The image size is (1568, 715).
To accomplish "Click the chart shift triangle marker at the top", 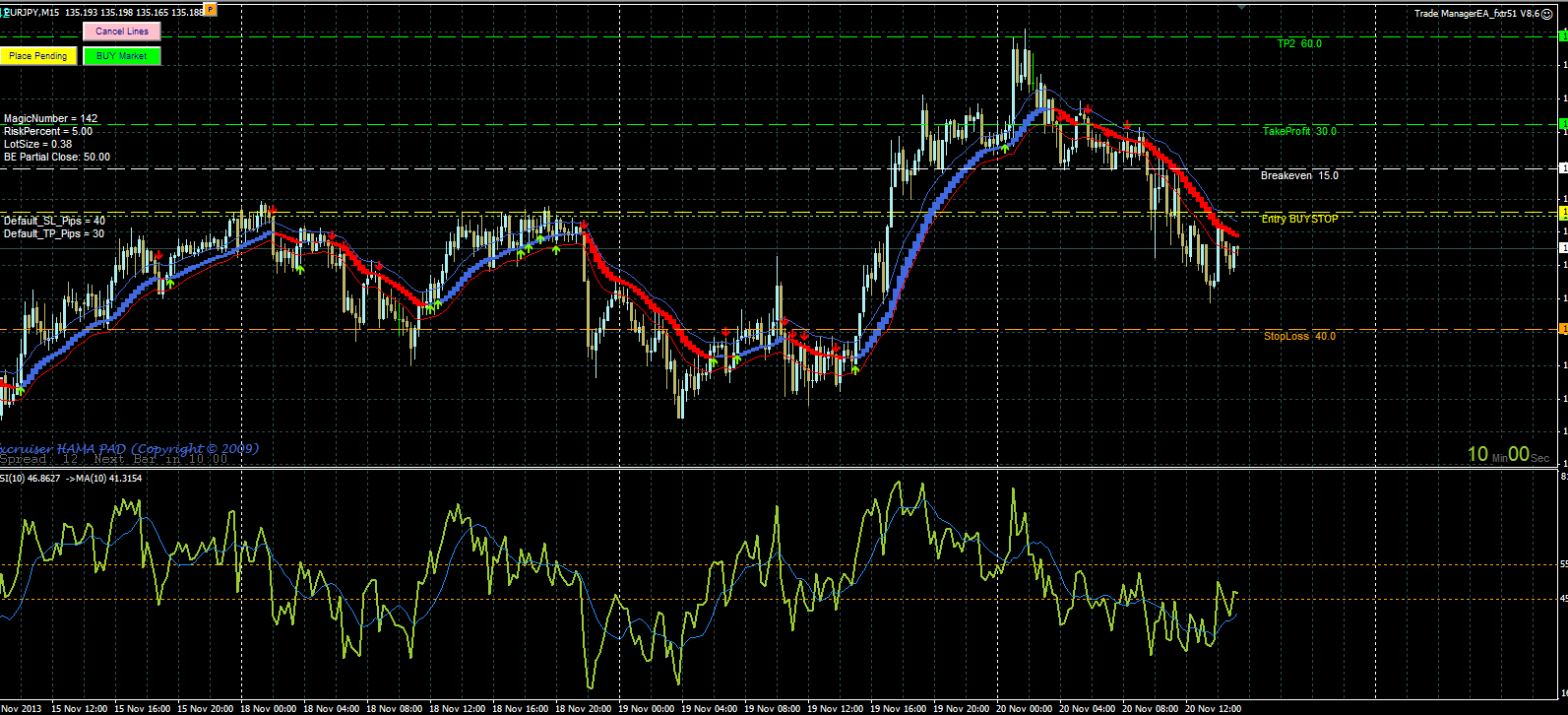I will (x=1242, y=6).
